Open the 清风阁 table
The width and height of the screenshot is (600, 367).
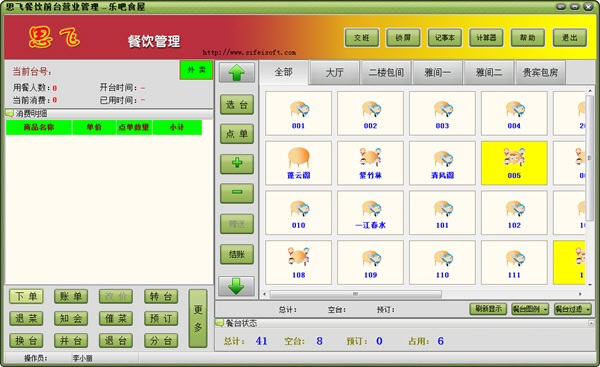(x=442, y=163)
